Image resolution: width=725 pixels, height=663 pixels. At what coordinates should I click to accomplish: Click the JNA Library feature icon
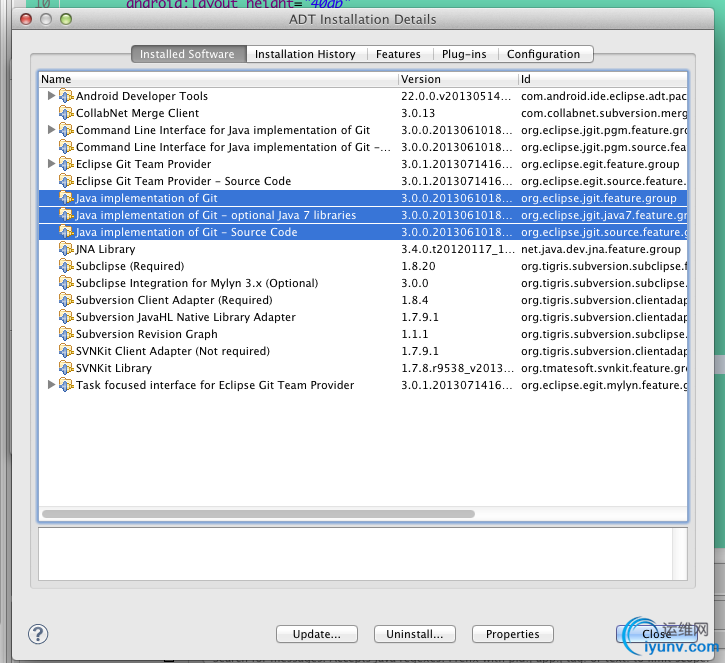click(66, 249)
